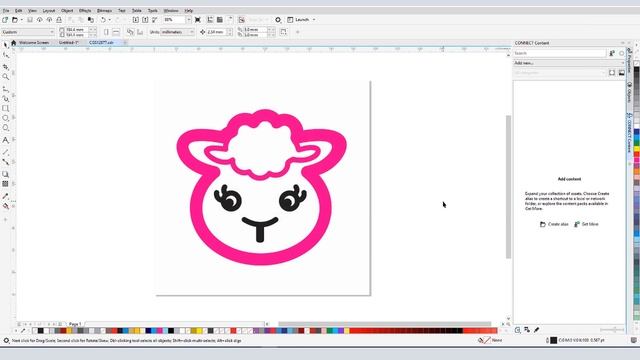Screen dimensions: 640x360
Task: Open the Properties docker tab
Action: (629, 60)
